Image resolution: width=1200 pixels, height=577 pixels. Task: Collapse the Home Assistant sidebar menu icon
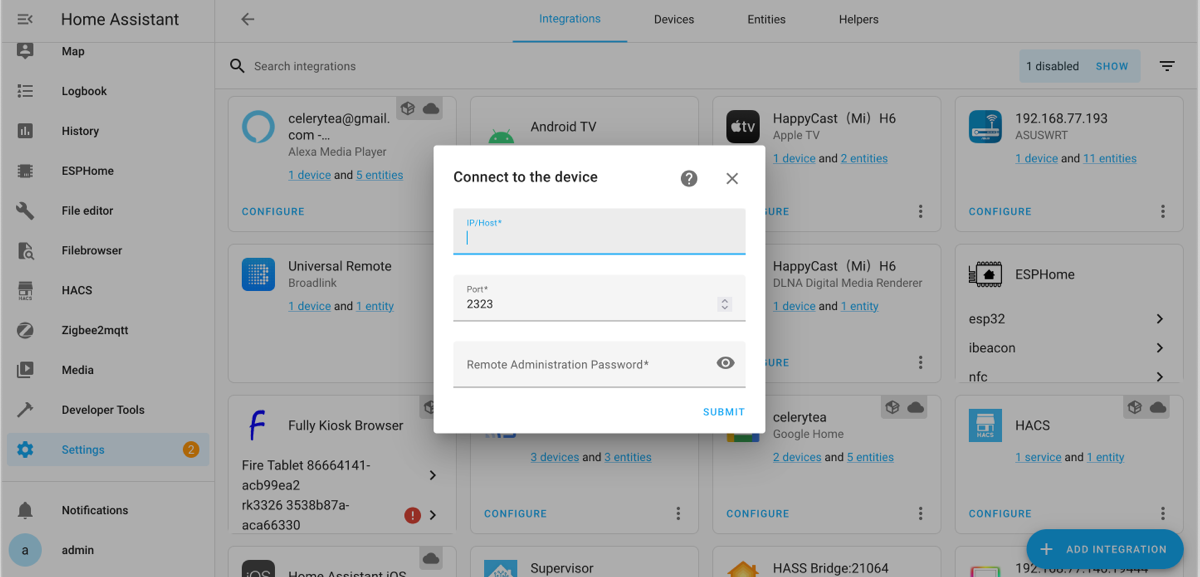(25, 19)
